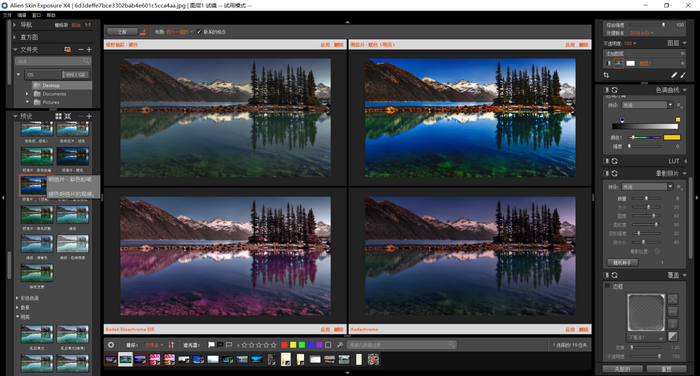700x376 pixels.
Task: Click the plus icon in 预设 panel header
Action: (89, 116)
